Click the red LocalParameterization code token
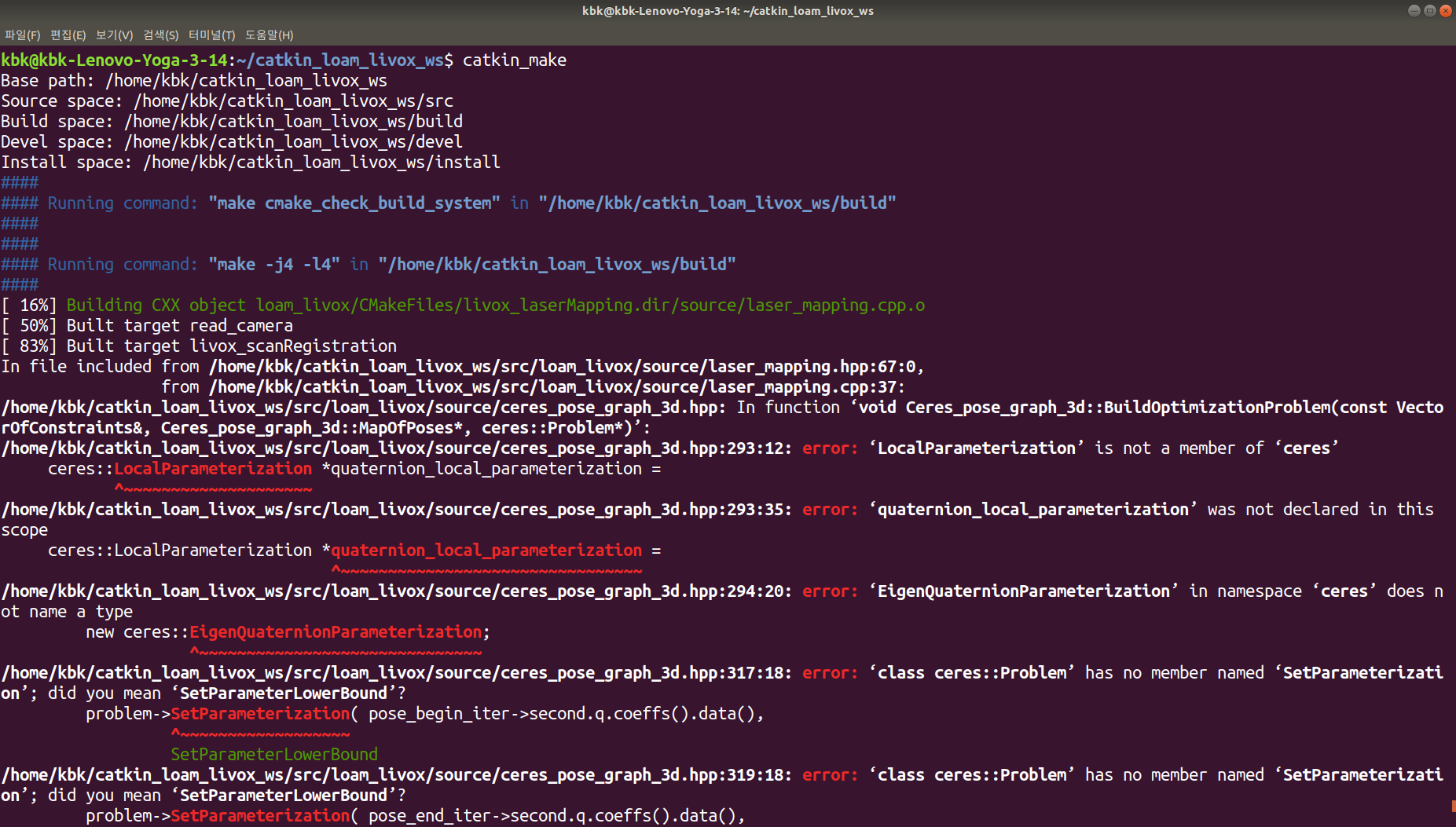Image resolution: width=1456 pixels, height=827 pixels. coord(213,469)
